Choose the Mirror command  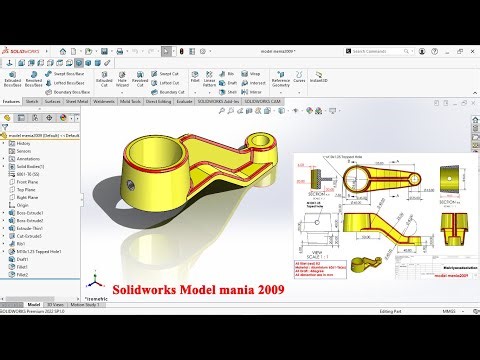click(251, 92)
